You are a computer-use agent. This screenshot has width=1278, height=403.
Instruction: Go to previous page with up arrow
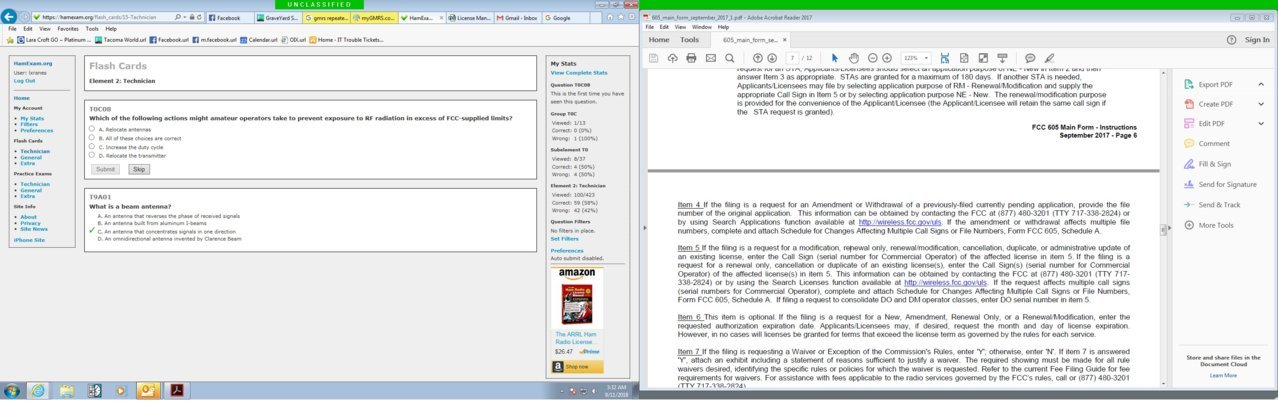tap(757, 58)
